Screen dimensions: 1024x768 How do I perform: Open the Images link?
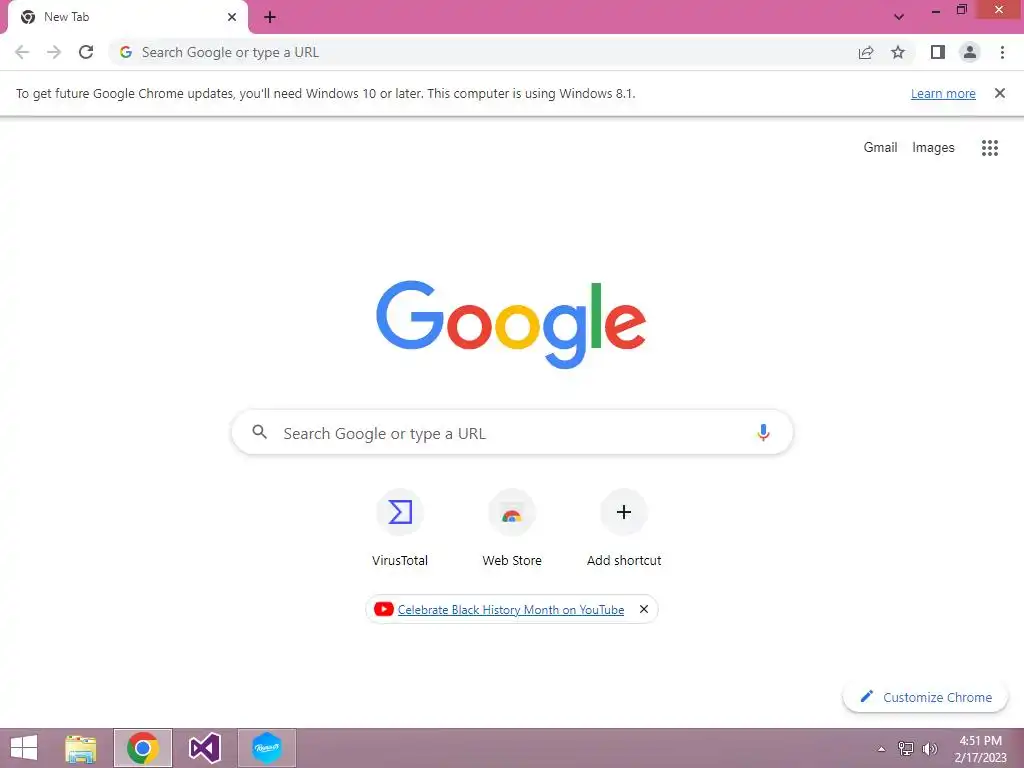(x=933, y=148)
